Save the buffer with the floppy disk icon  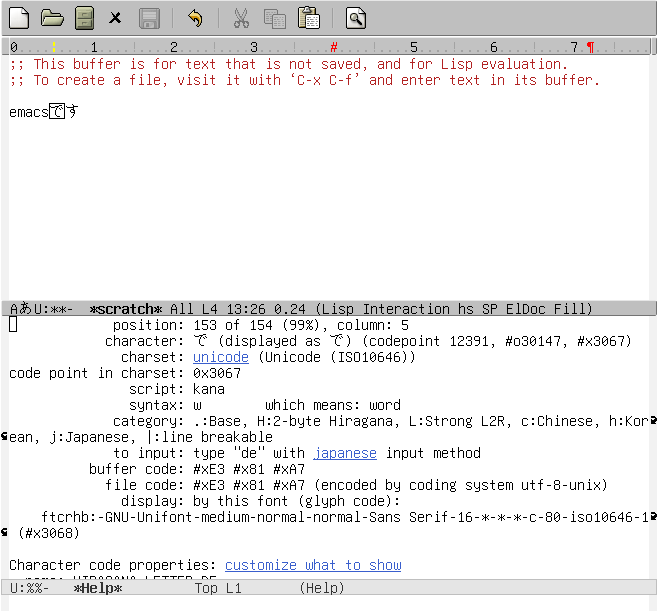point(149,18)
